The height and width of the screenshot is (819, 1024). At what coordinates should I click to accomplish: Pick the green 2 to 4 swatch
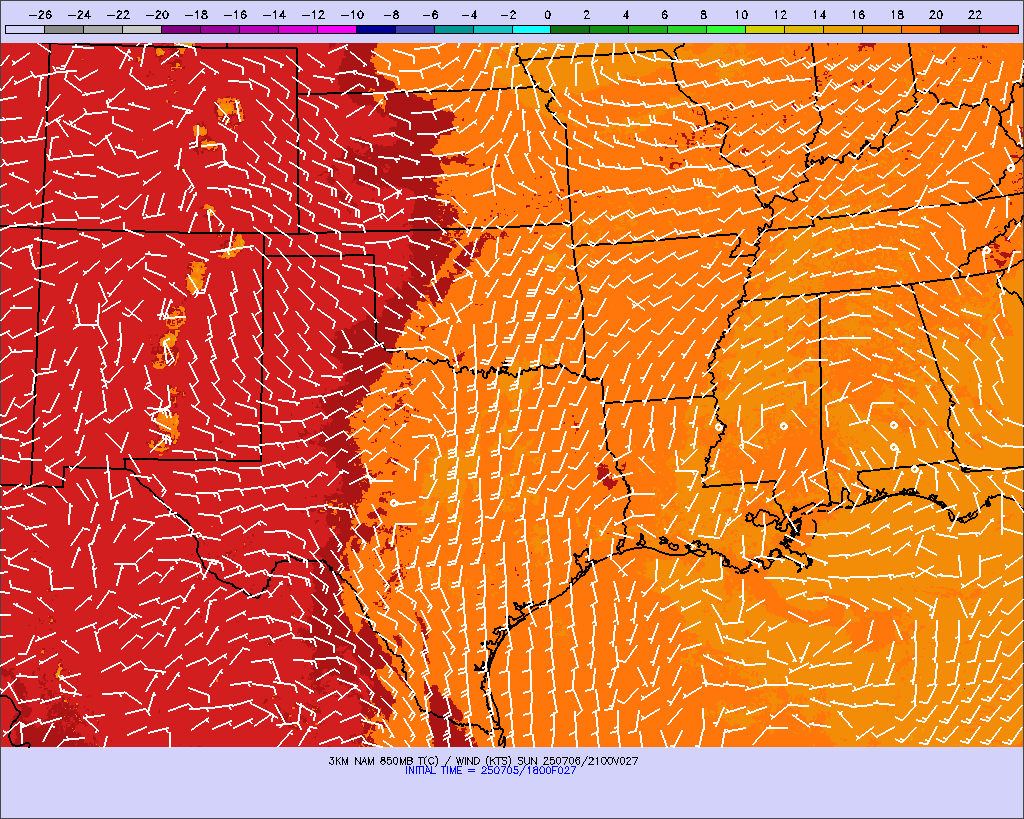[609, 29]
